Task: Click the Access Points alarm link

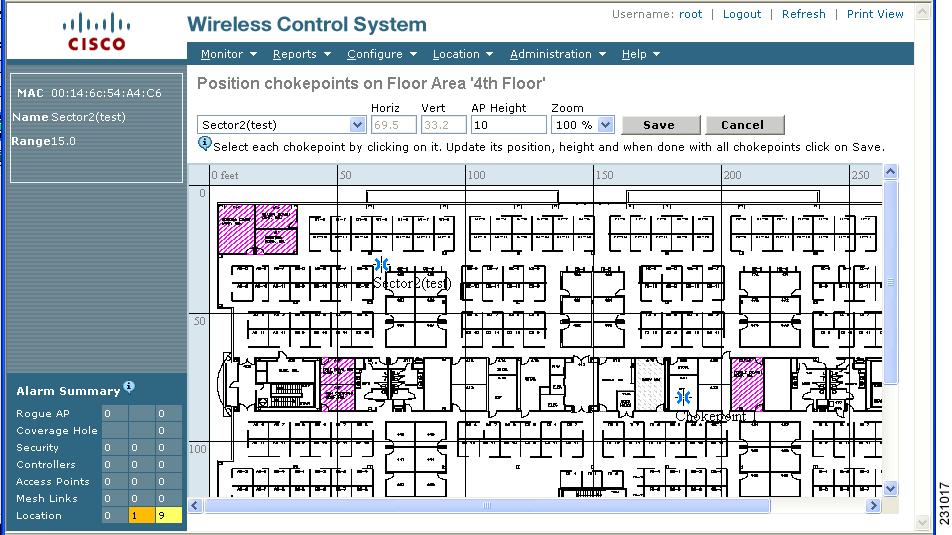Action: pos(52,482)
